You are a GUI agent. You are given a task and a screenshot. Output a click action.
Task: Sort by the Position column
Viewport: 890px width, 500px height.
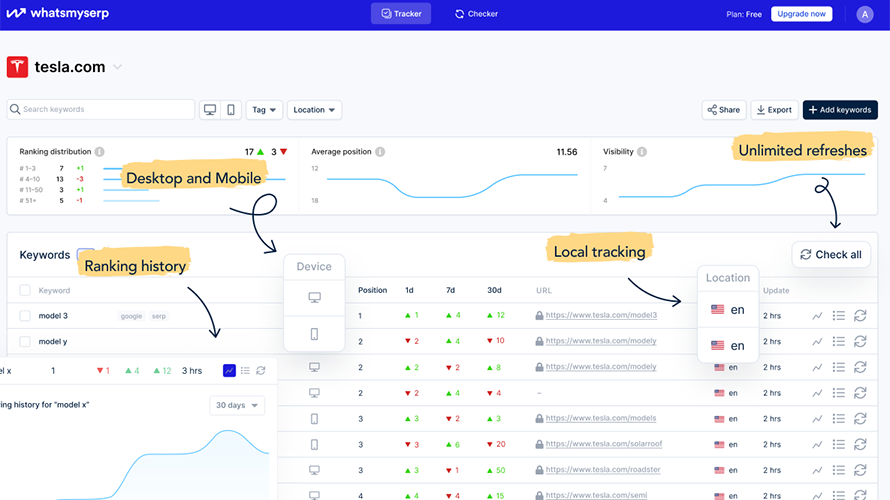[x=372, y=290]
